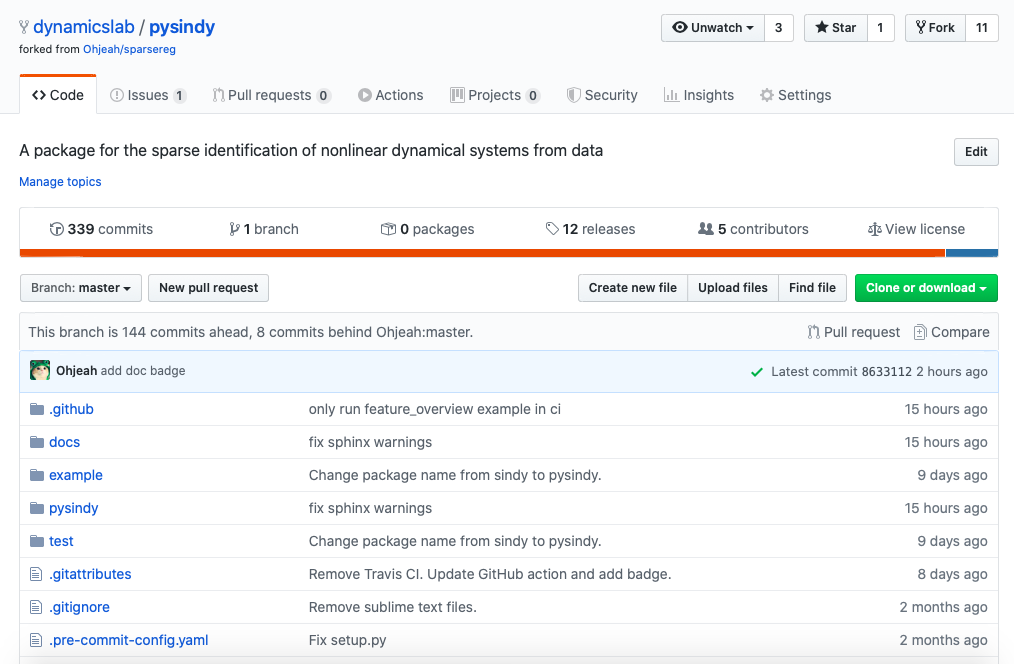Switch to the Code tab
Image resolution: width=1014 pixels, height=664 pixels.
pyautogui.click(x=58, y=95)
